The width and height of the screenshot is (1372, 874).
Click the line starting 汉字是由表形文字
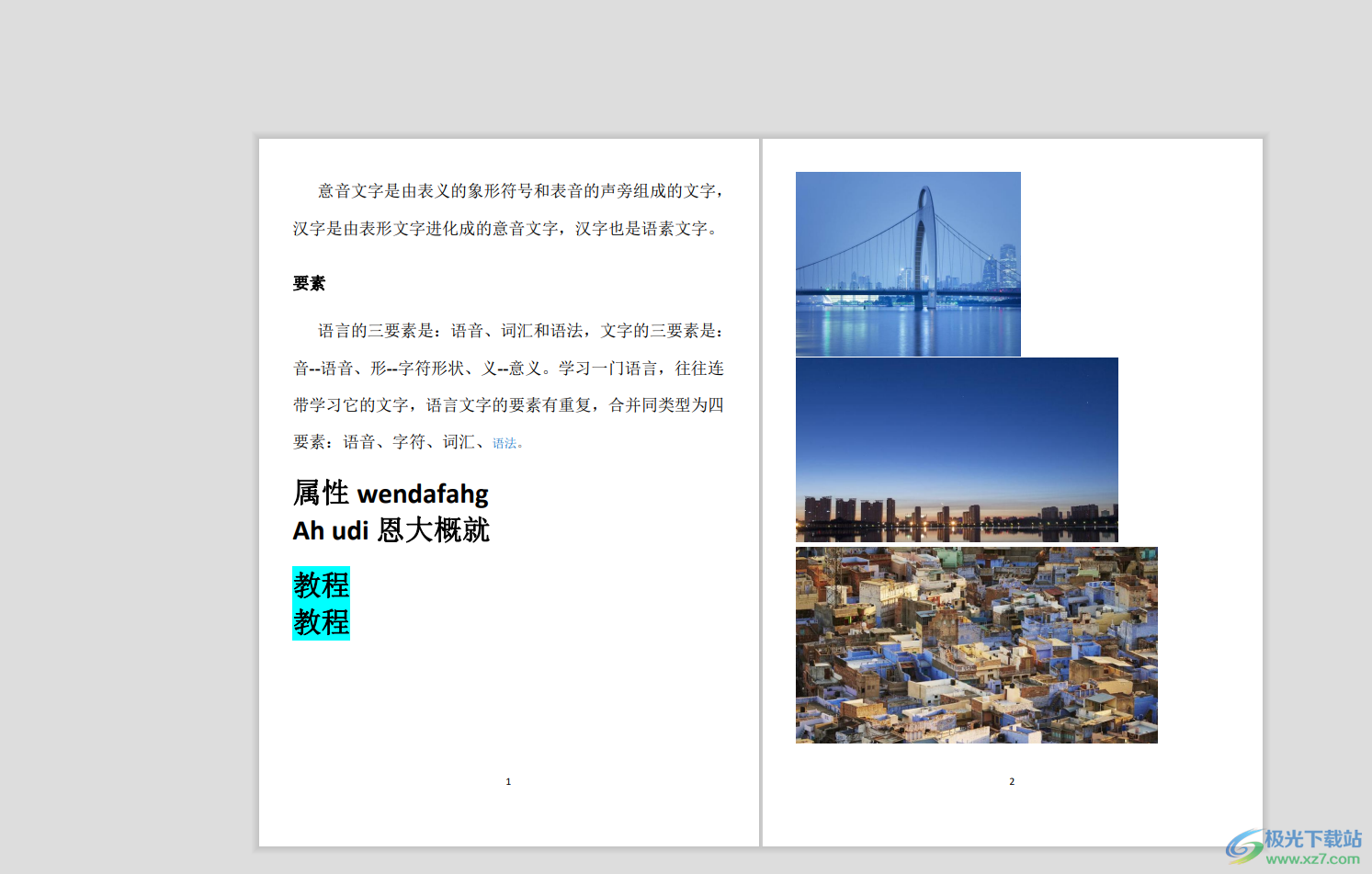(x=505, y=229)
